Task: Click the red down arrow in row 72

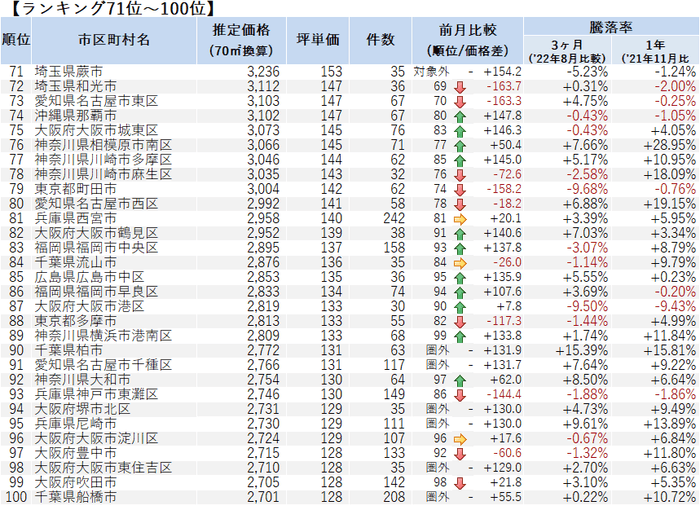Action: pos(460,87)
